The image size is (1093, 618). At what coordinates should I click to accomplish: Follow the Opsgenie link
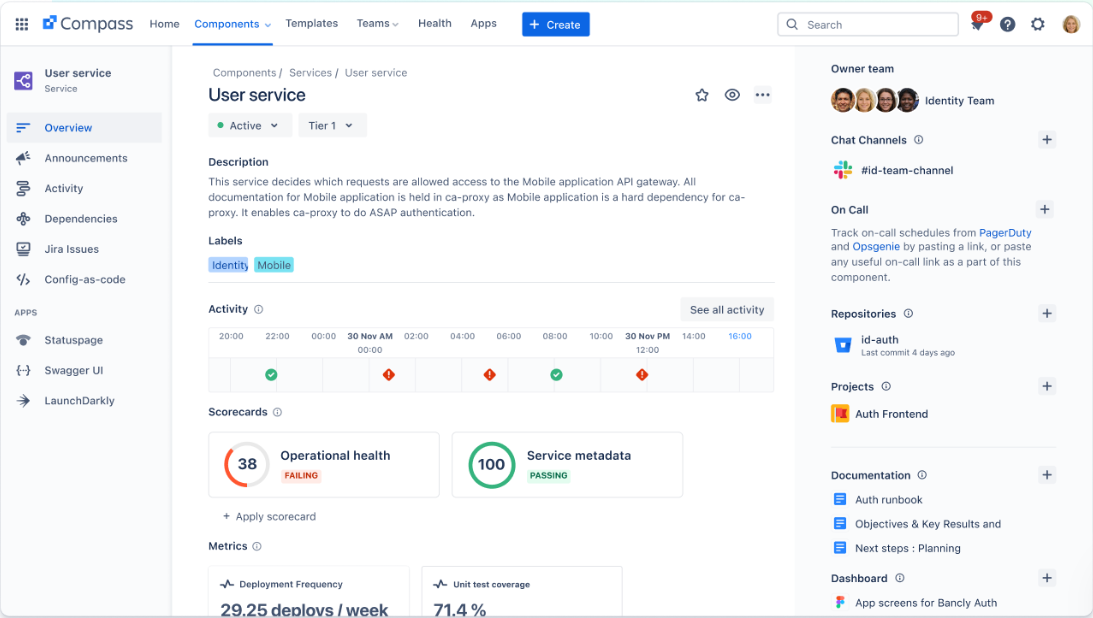click(876, 247)
